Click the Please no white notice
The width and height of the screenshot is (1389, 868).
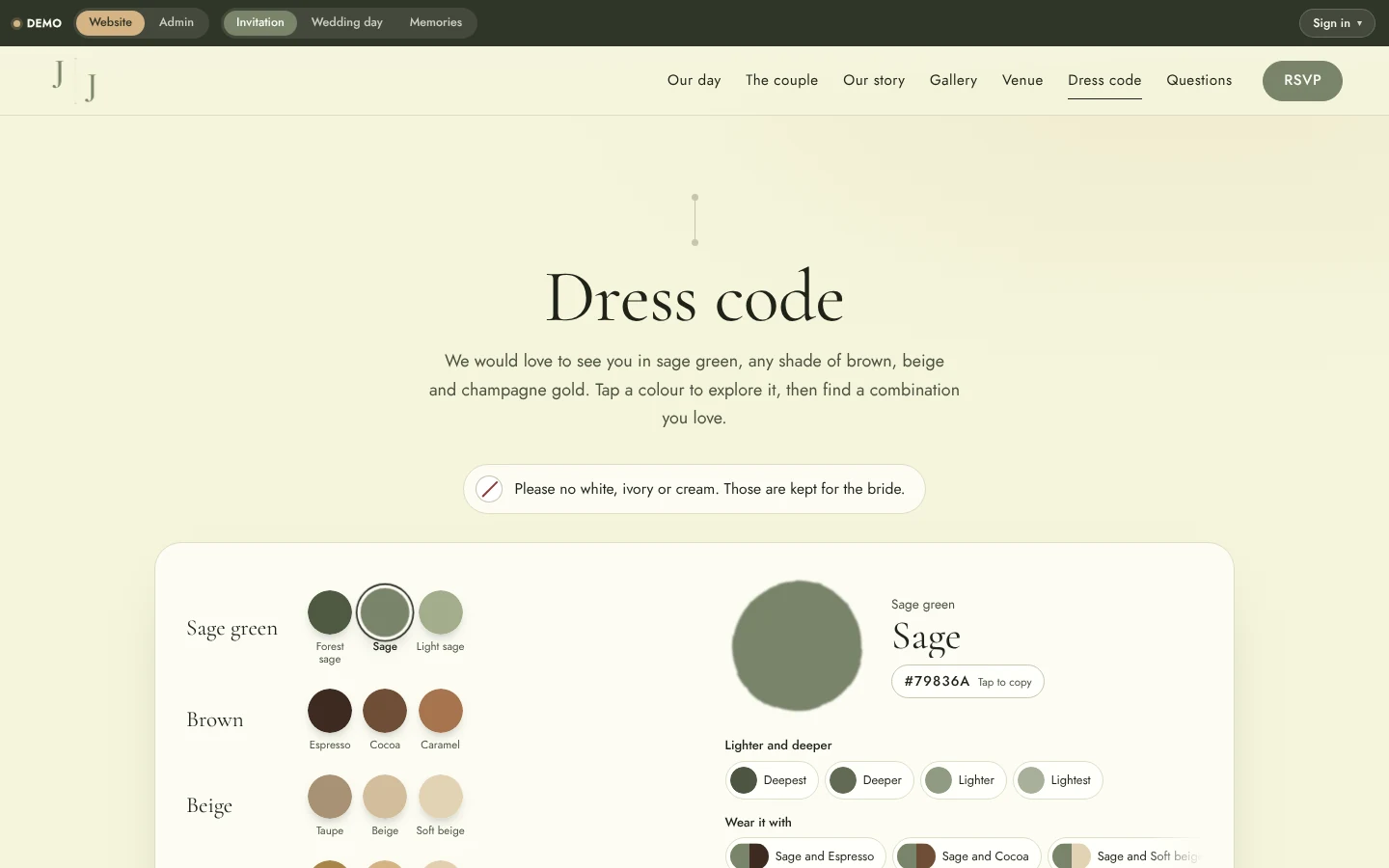tap(694, 489)
